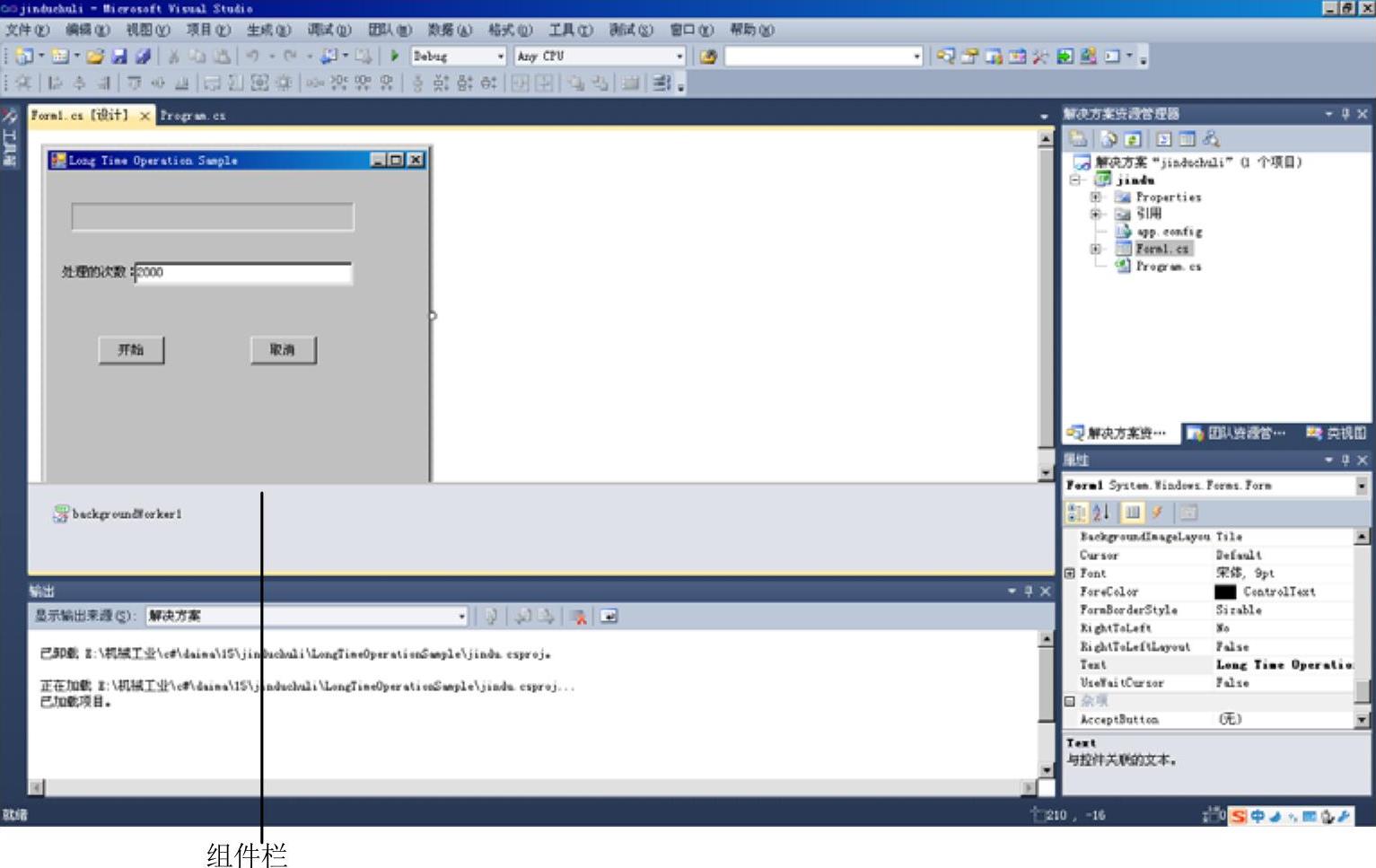Expand the Font property group
Screen dimensions: 1376x868
click(x=1070, y=573)
